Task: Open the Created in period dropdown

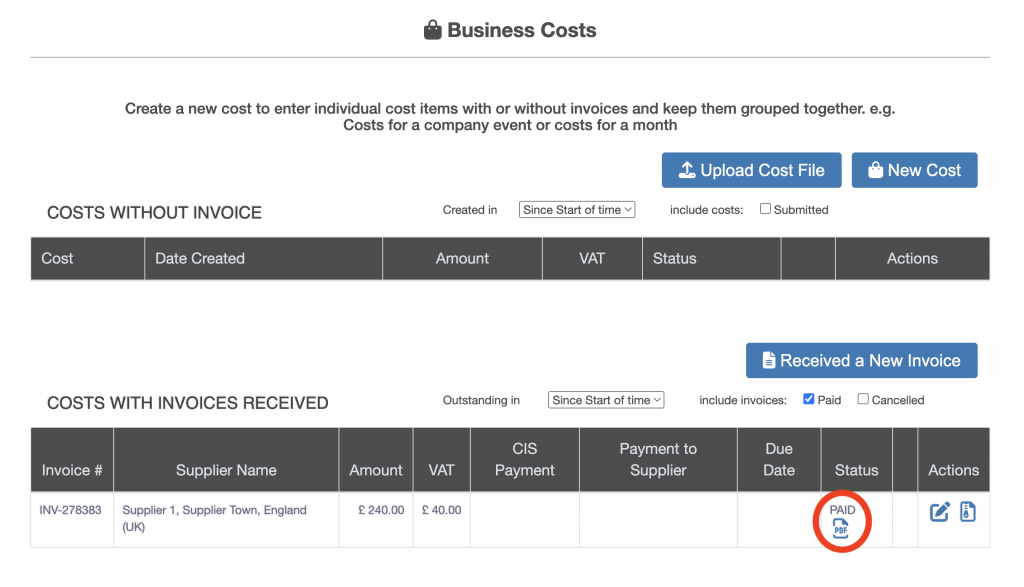Action: click(577, 210)
